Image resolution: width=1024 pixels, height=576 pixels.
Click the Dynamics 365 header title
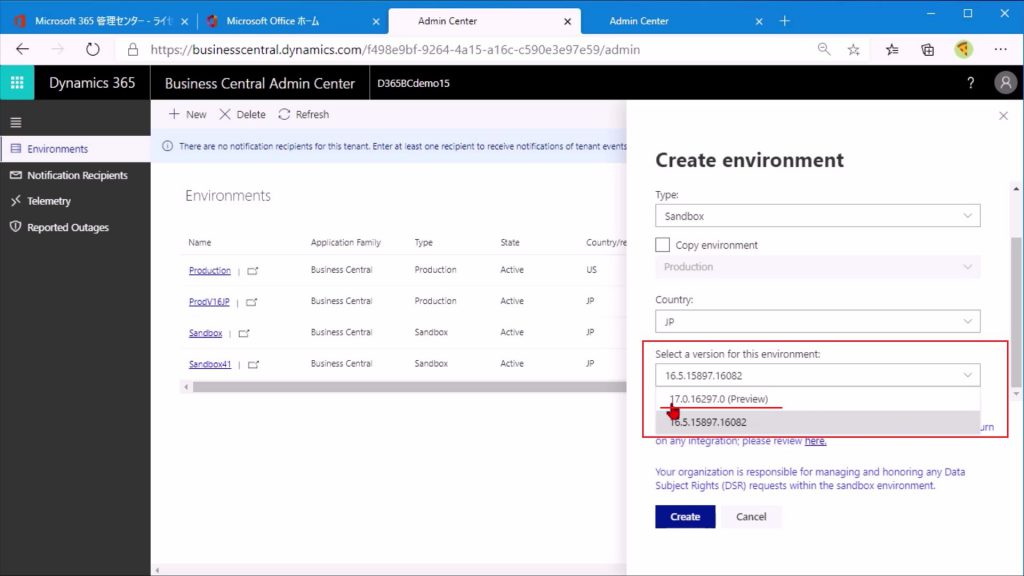[92, 83]
